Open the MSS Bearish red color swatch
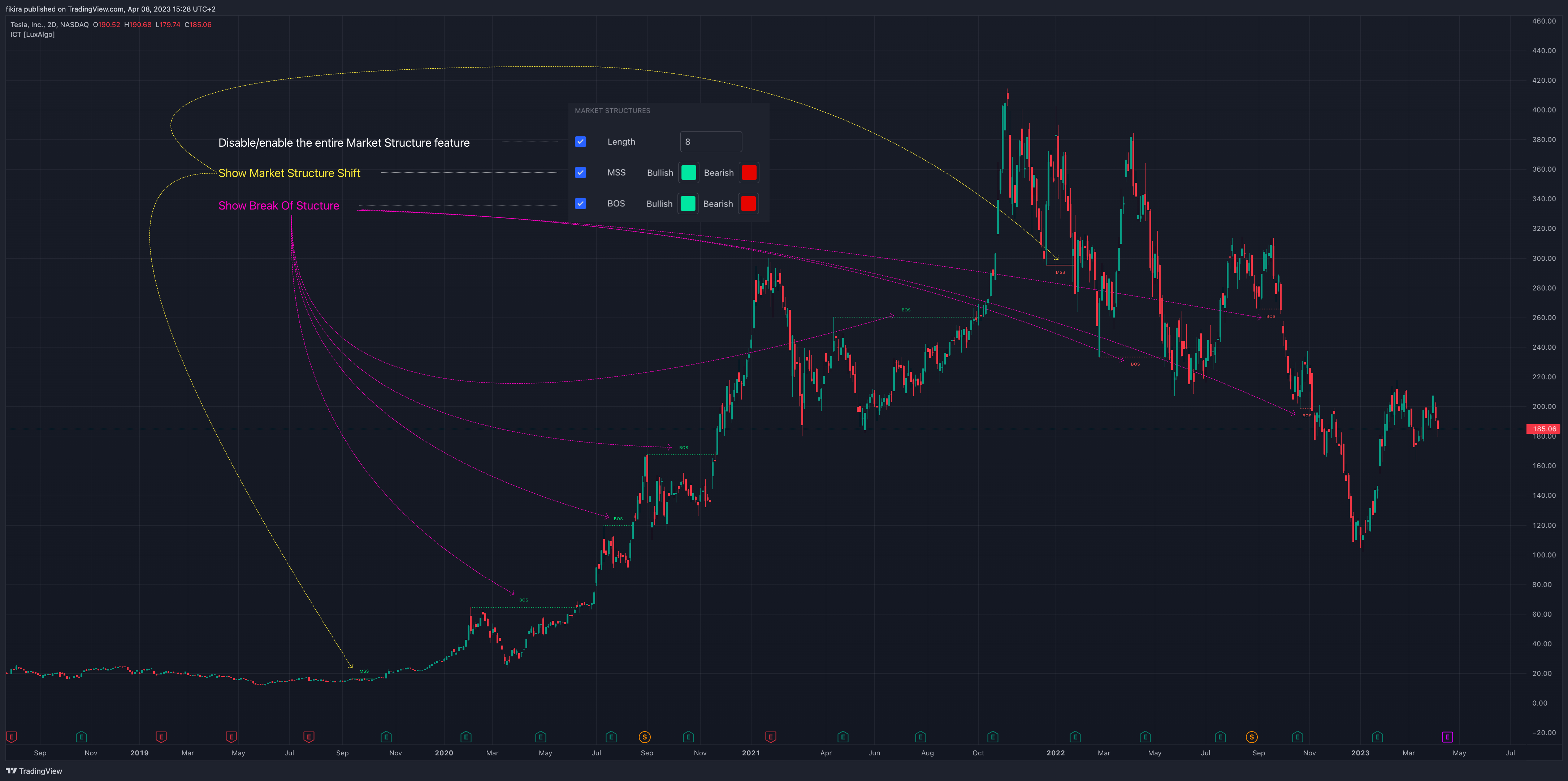 pyautogui.click(x=749, y=173)
